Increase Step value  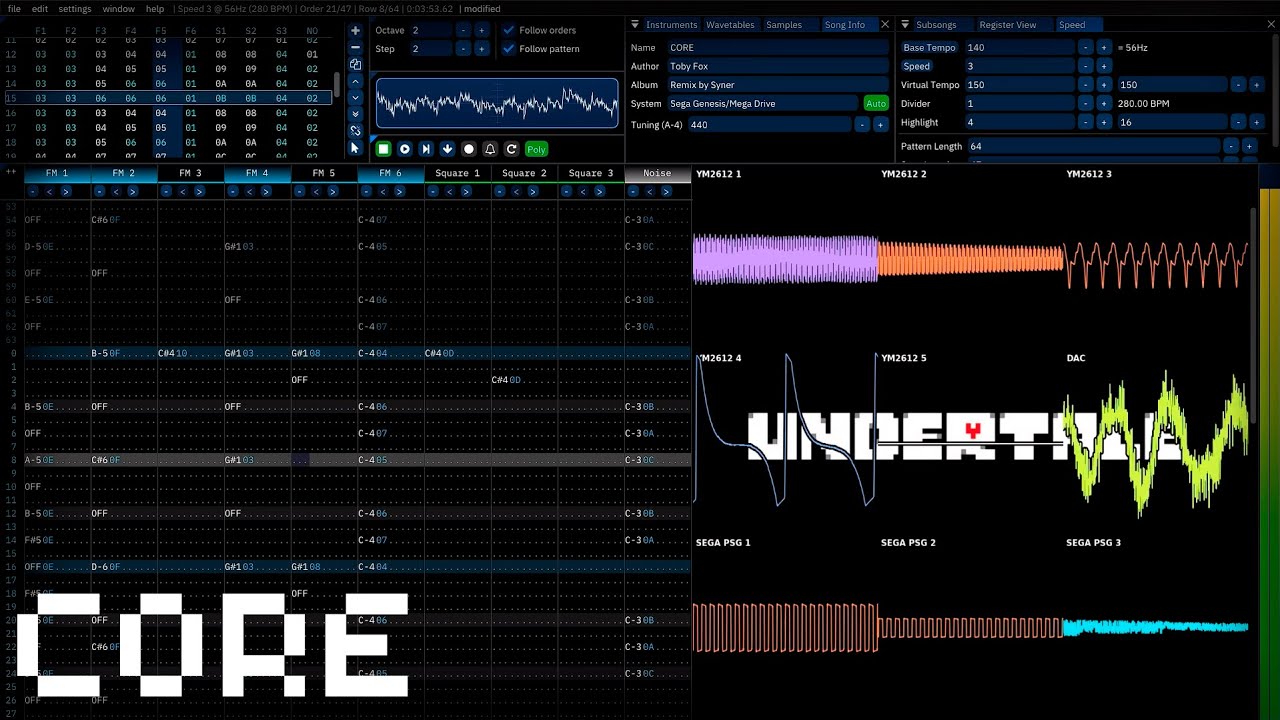tap(481, 48)
